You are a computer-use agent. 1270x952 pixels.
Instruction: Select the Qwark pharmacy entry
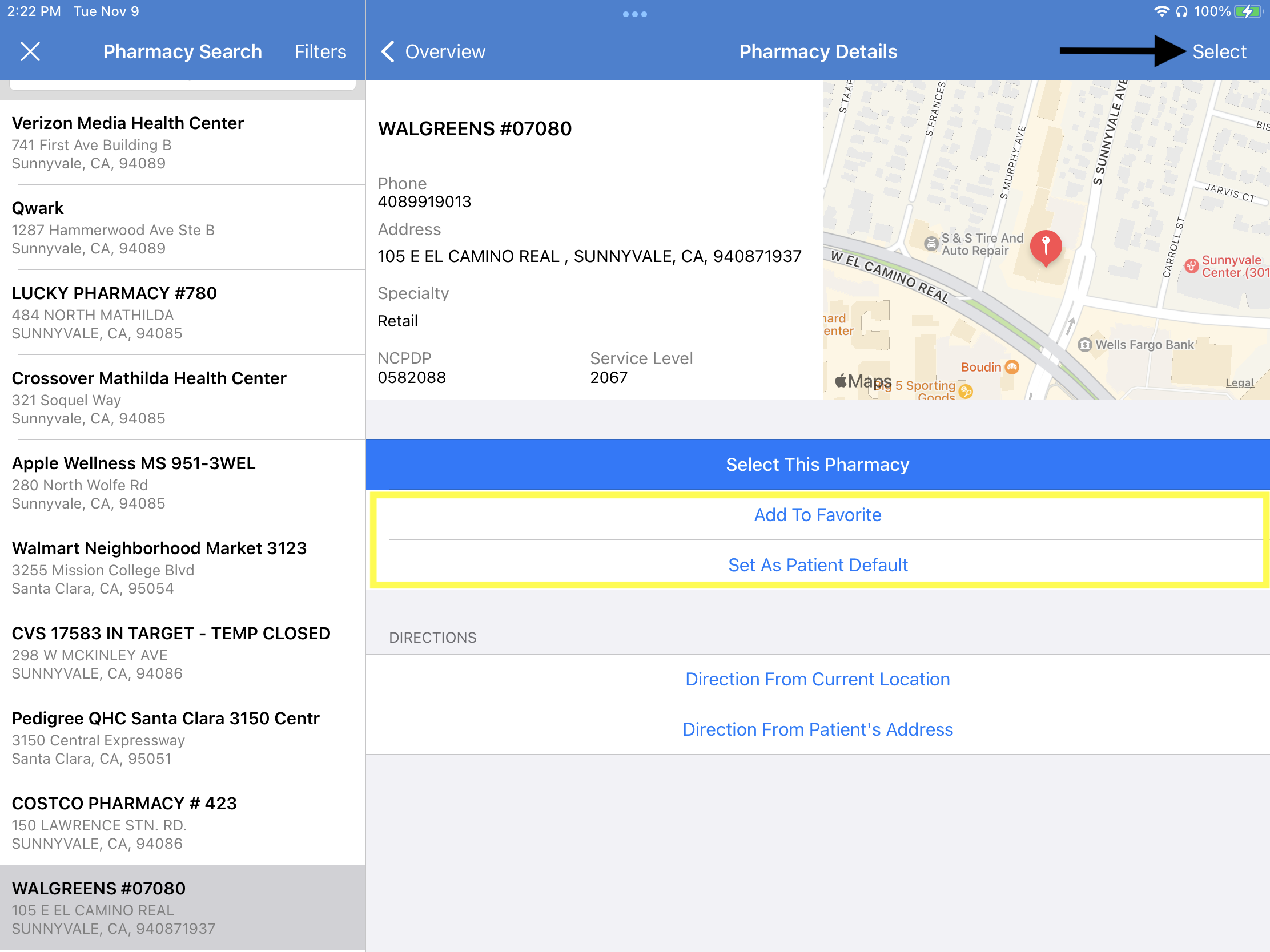pos(183,227)
